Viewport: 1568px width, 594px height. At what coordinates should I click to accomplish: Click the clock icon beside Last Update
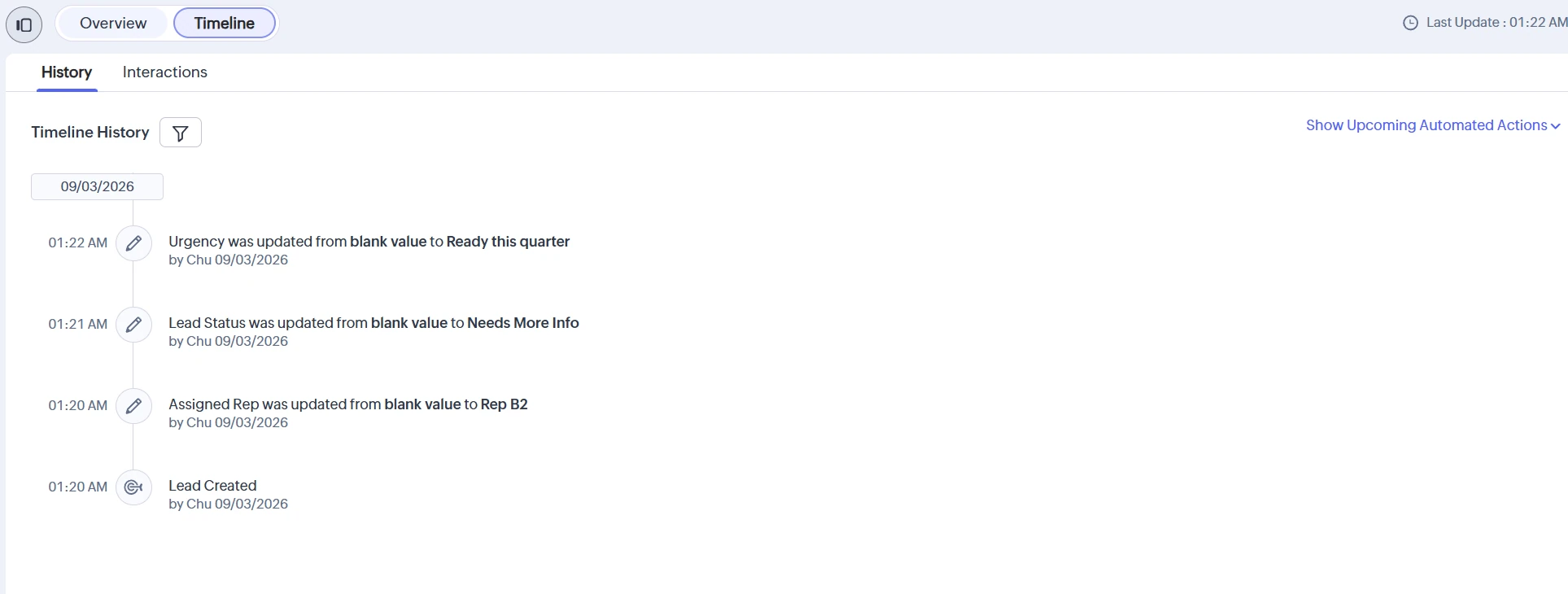[x=1411, y=23]
